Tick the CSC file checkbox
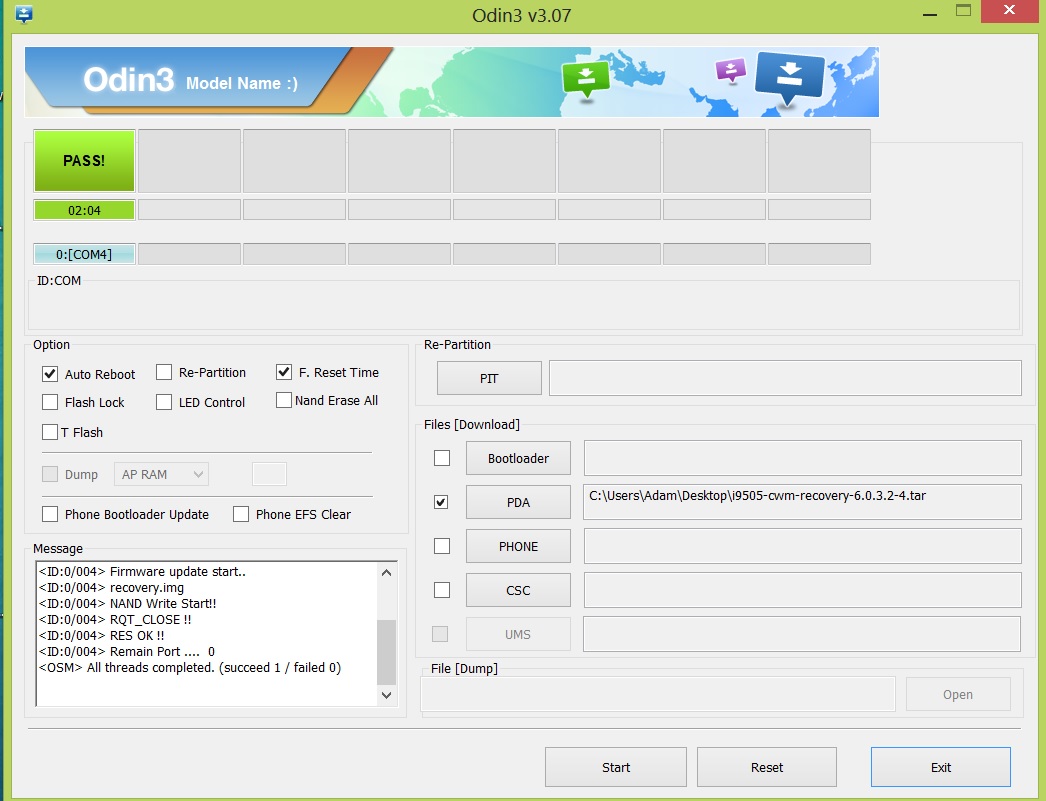1046x801 pixels. 442,590
